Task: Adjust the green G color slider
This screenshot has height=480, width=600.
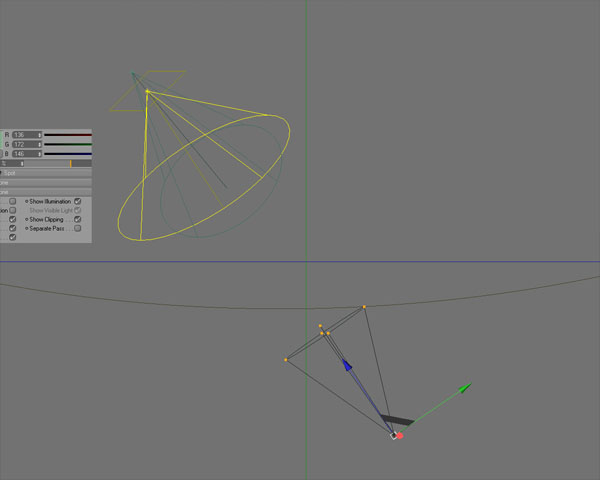Action: pos(68,144)
